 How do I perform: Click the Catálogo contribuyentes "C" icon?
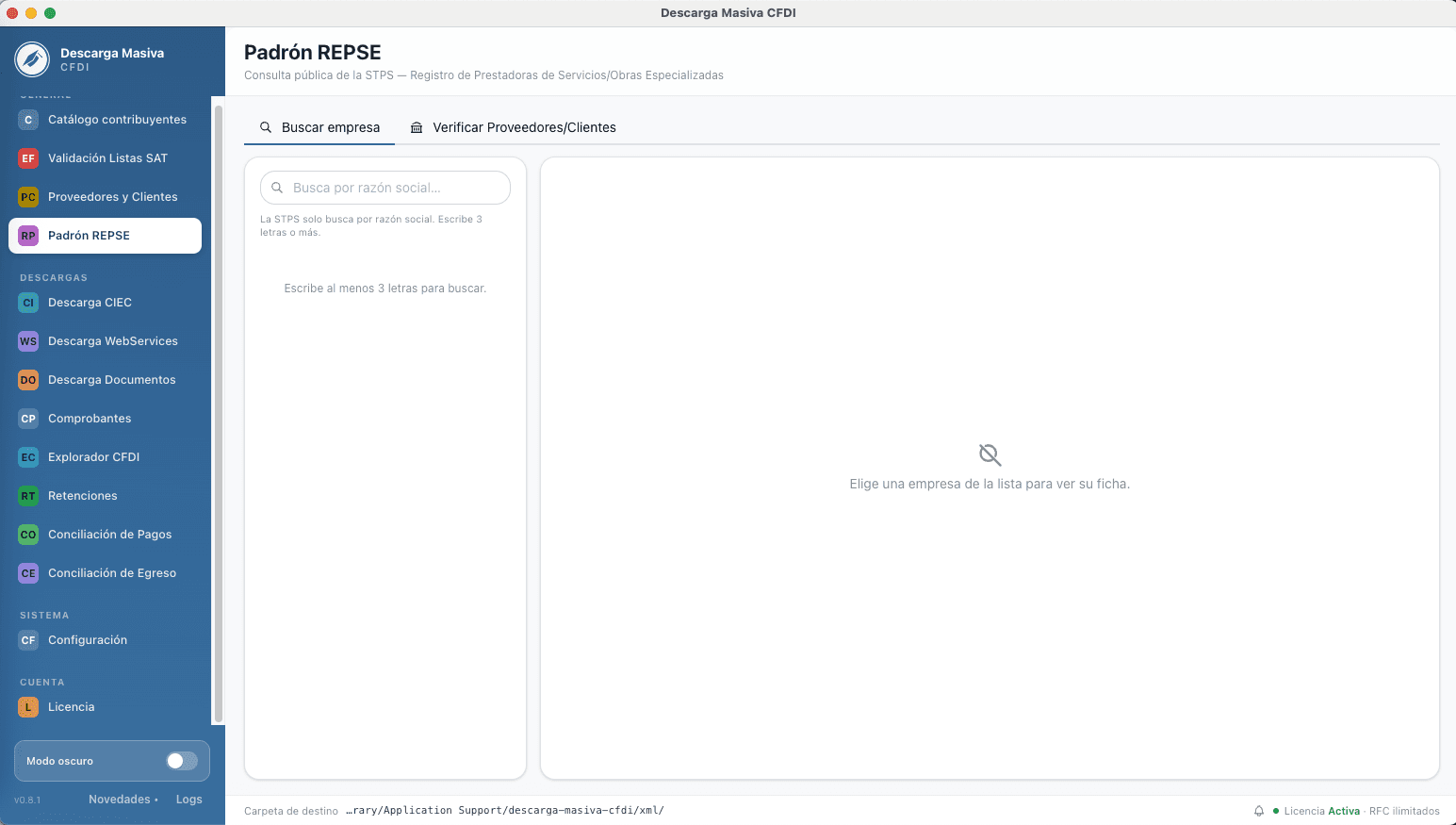28,120
